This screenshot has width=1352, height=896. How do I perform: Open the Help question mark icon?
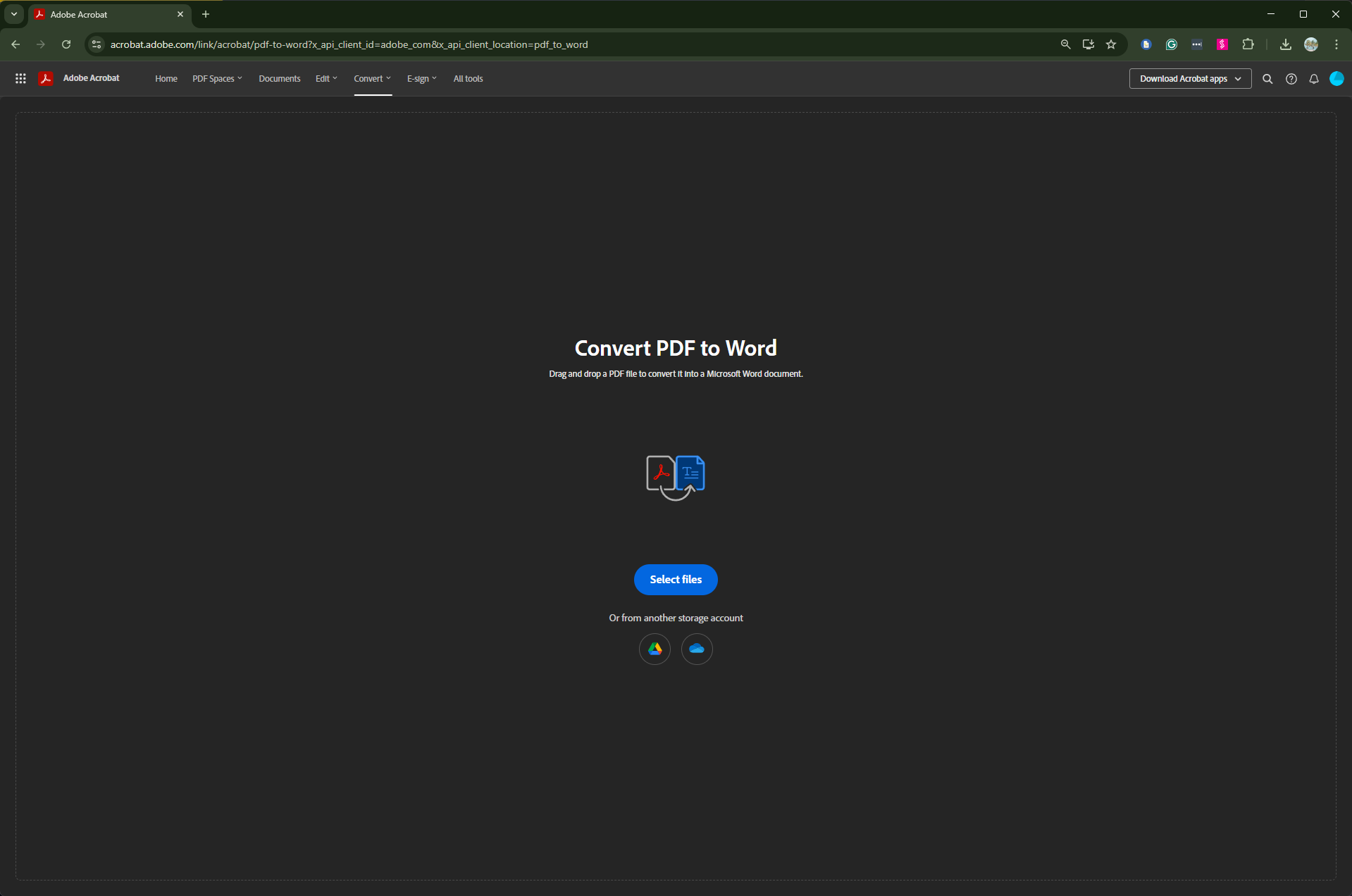point(1291,79)
